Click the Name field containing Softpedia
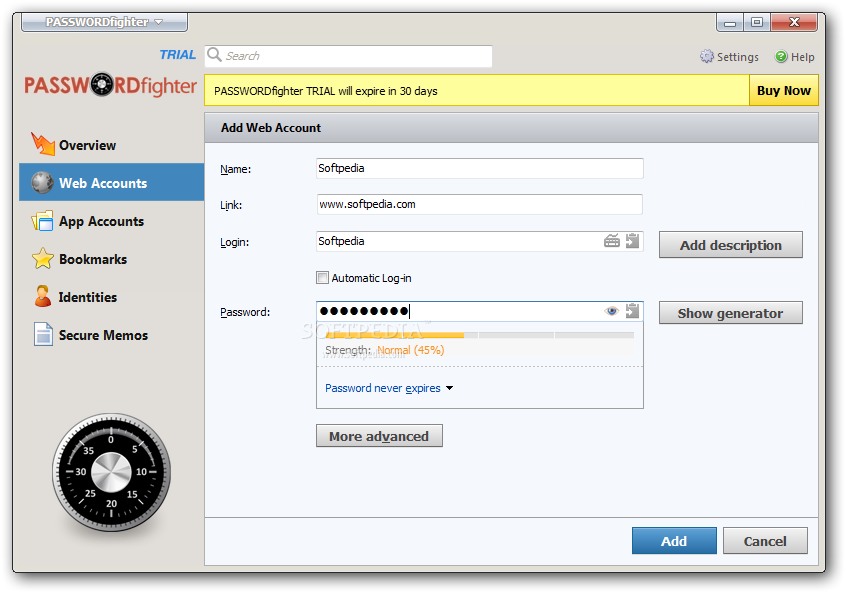 click(480, 168)
